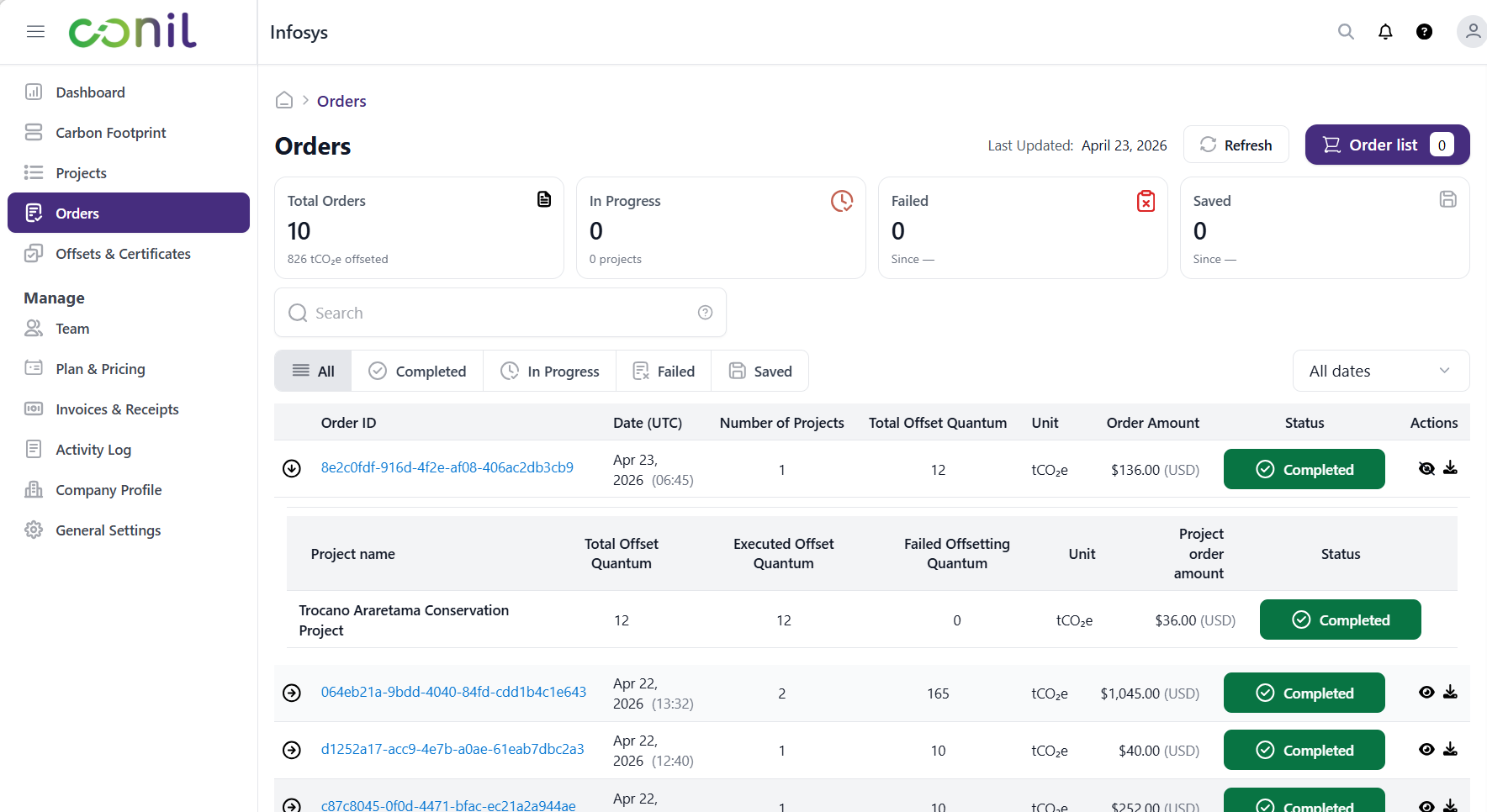Collapse the expanded 8e2c0fdf order row

[x=292, y=468]
